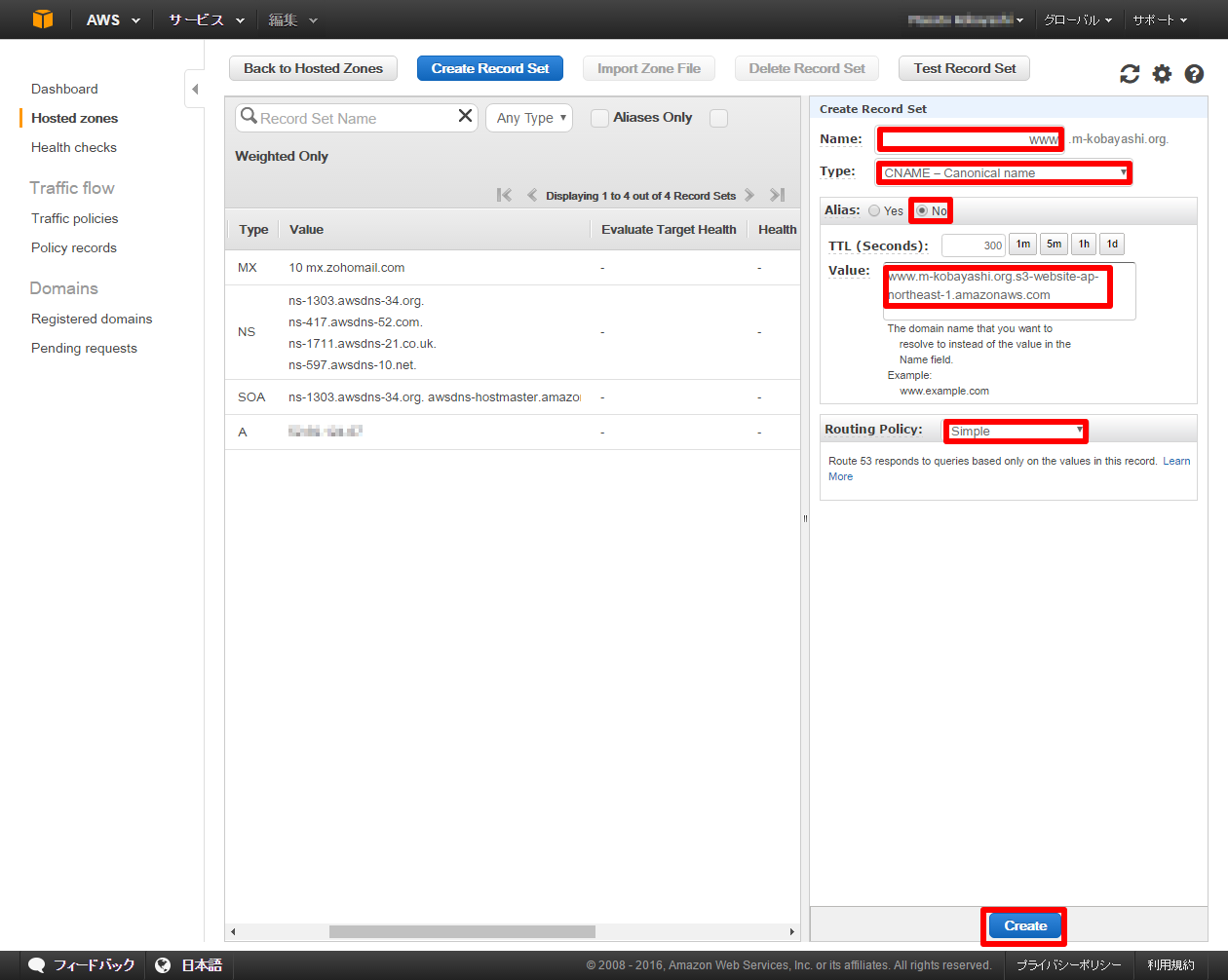1228x980 pixels.
Task: Select the A record row
Action: coord(513,433)
